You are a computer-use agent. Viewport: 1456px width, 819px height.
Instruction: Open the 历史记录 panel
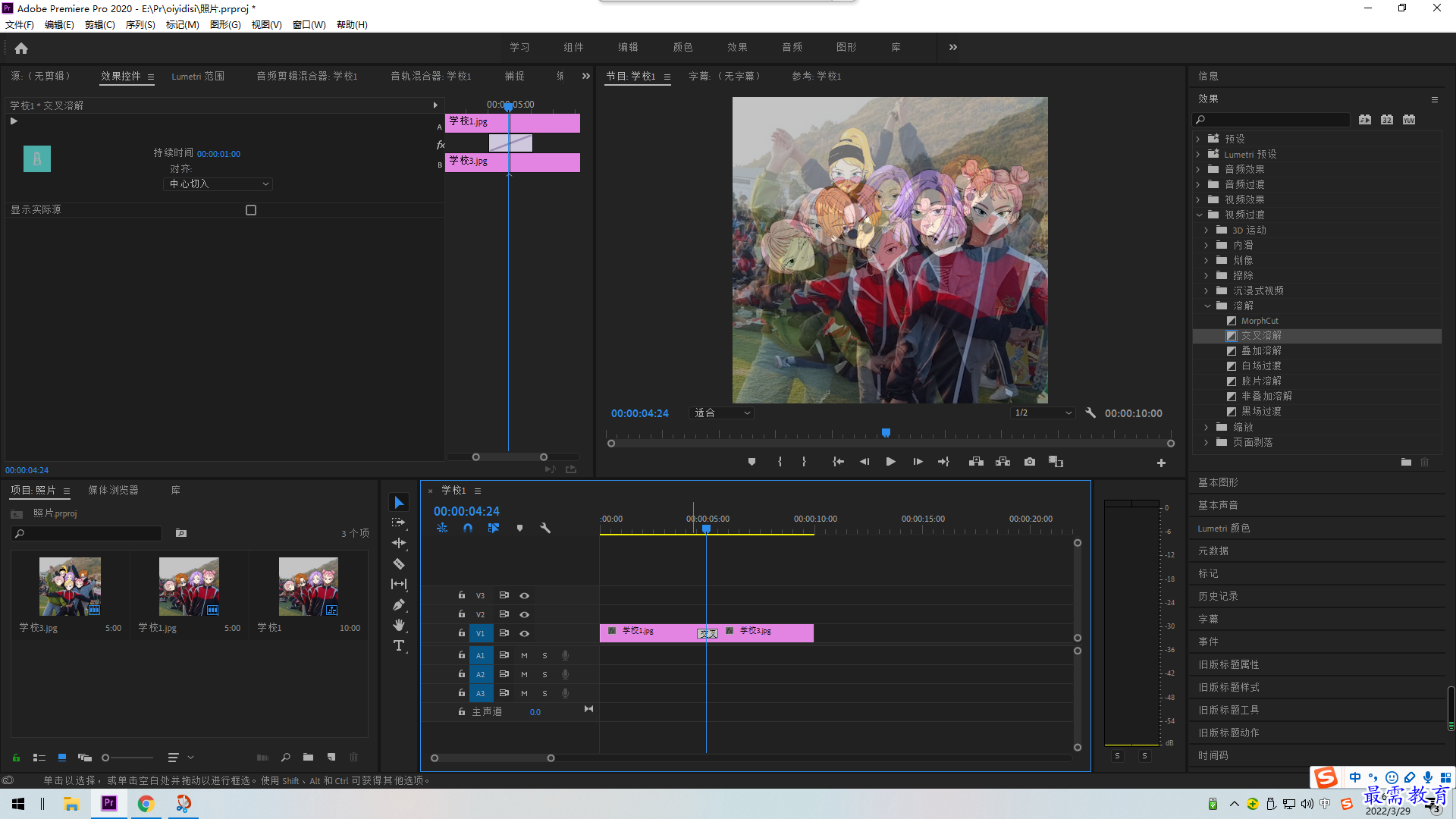1218,596
